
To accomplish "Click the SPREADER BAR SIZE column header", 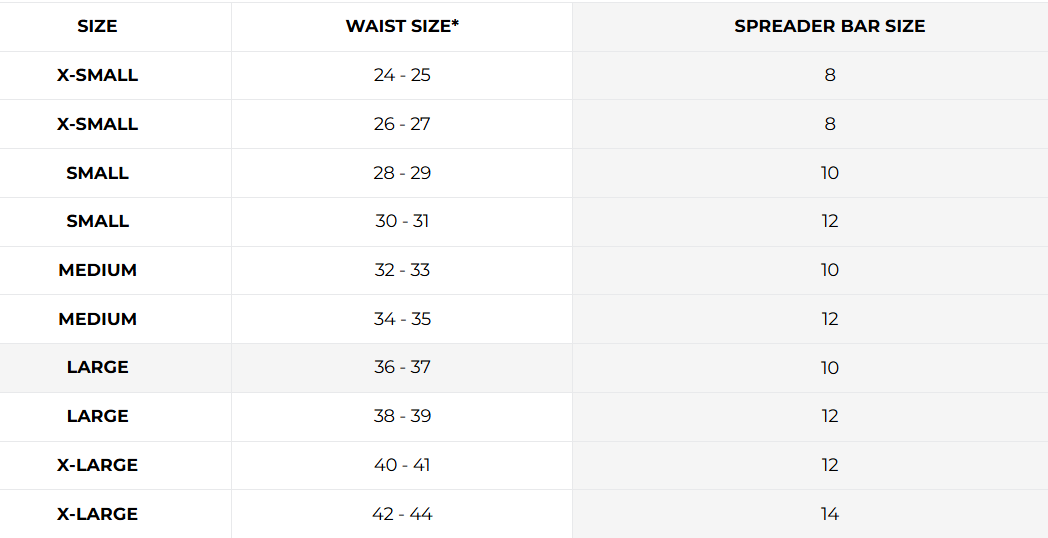I will pos(829,27).
